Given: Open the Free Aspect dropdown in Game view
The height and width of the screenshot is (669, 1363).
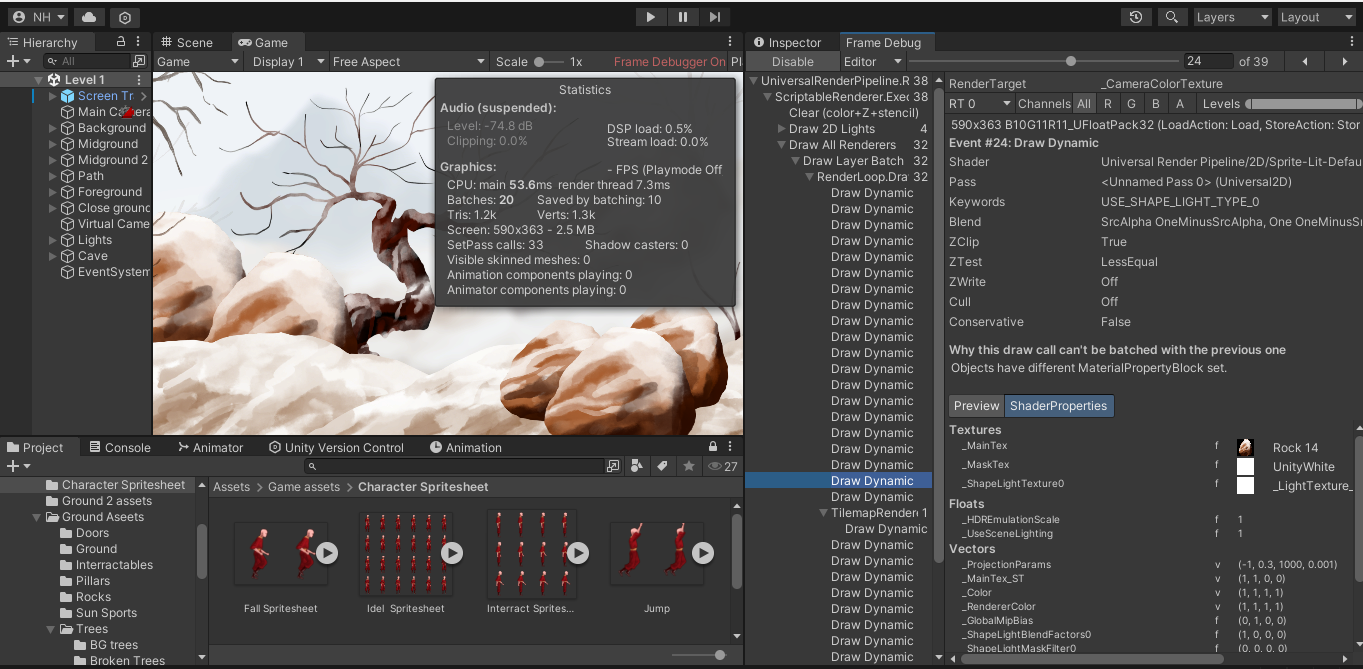Looking at the screenshot, I should [407, 61].
